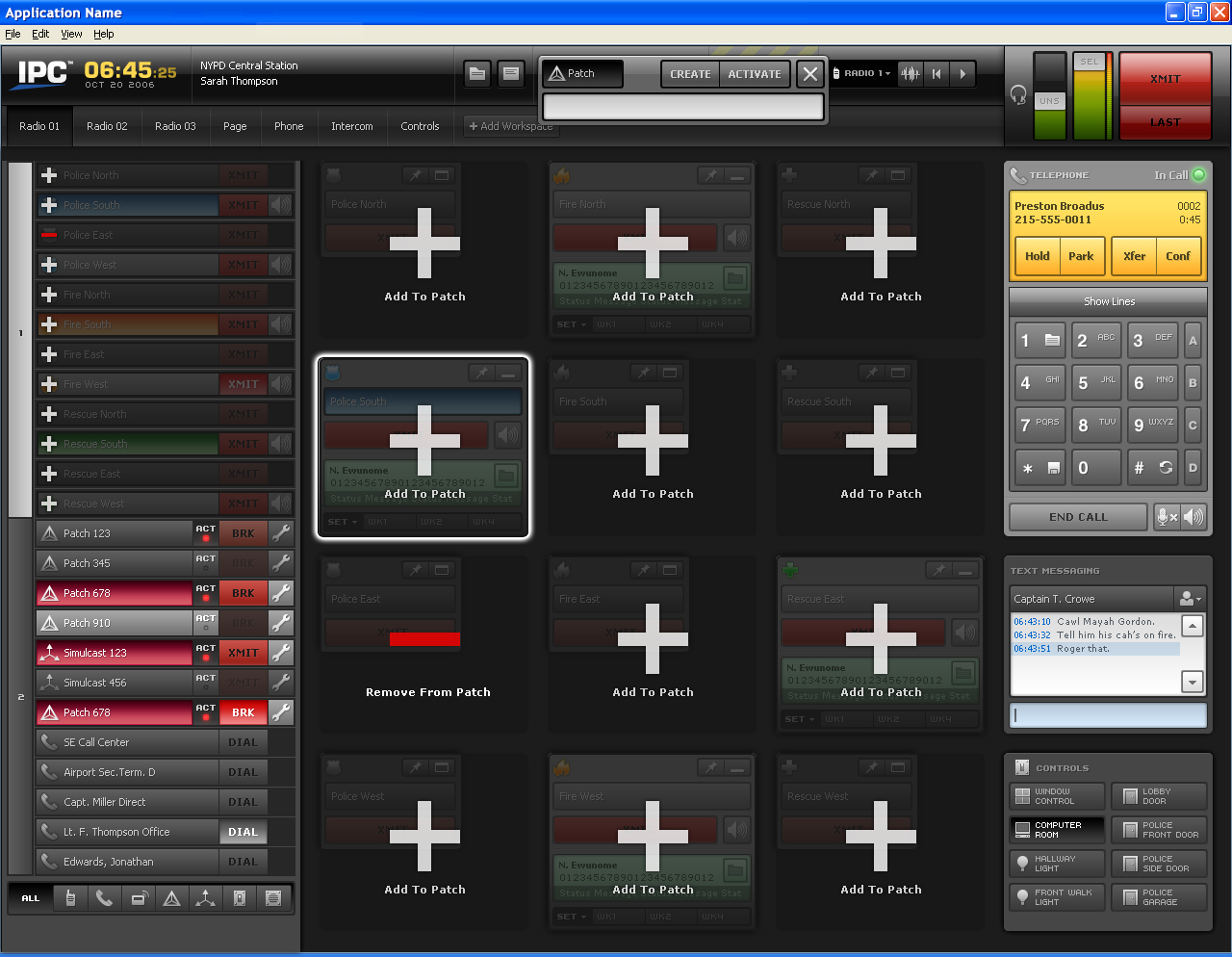Click the waveform icon beside Radio 1
The image size is (1232, 957).
tap(910, 74)
